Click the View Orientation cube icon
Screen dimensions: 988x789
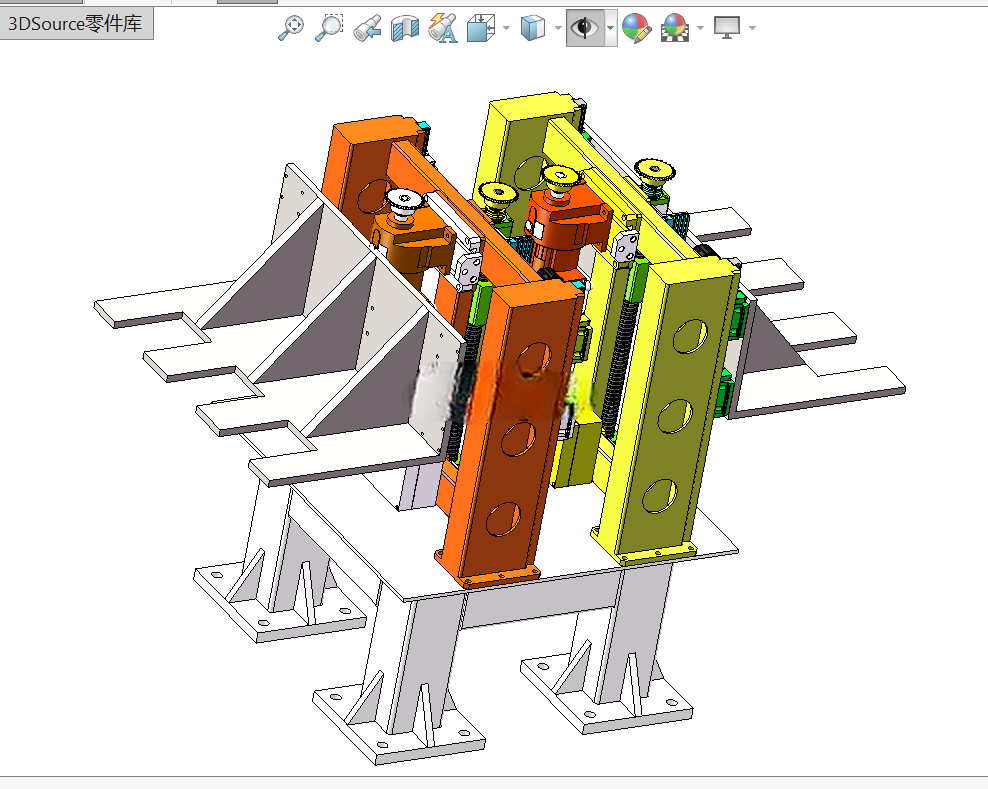point(481,28)
